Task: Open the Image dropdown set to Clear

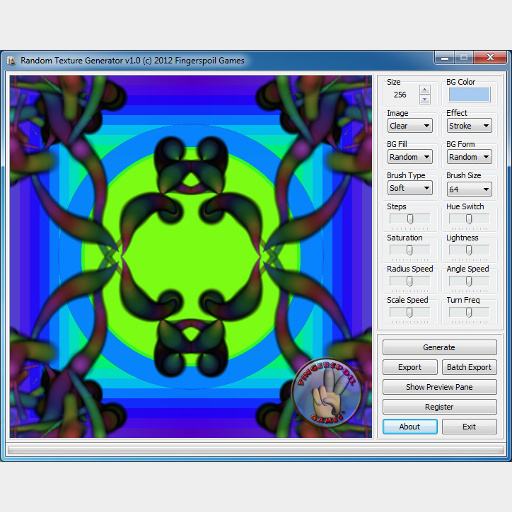Action: pyautogui.click(x=410, y=126)
